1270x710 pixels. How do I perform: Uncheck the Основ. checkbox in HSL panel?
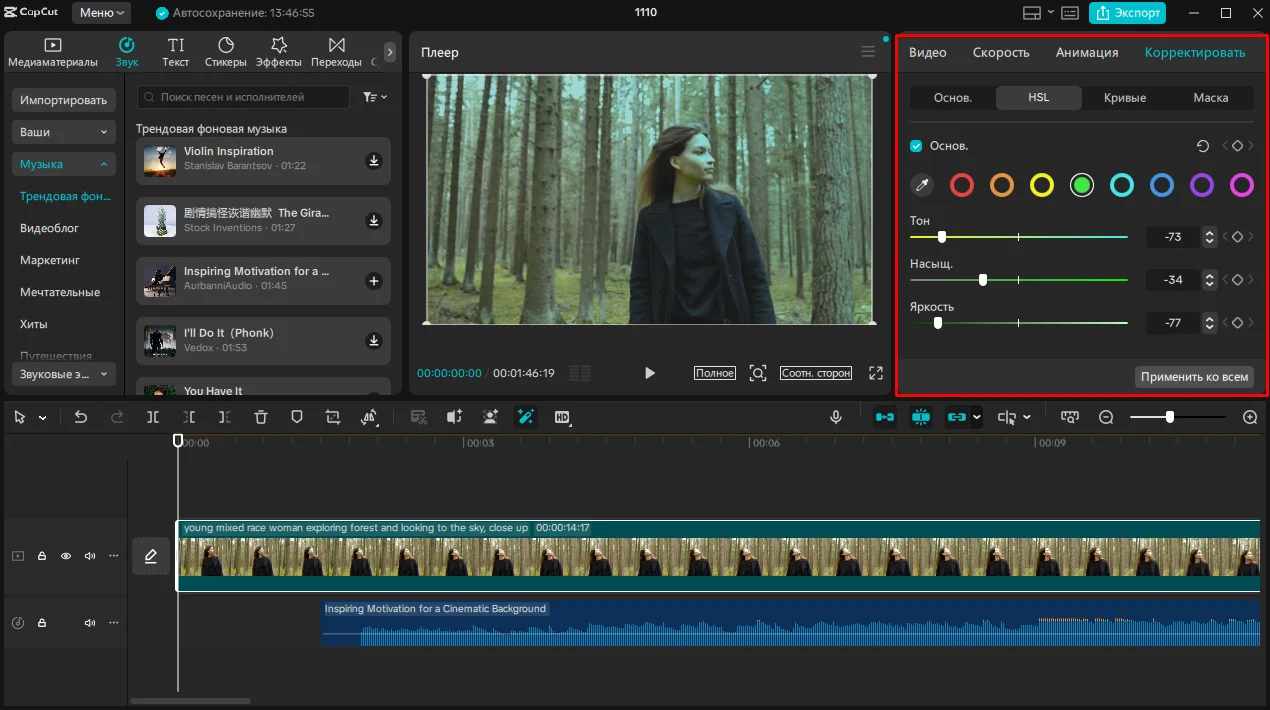916,146
